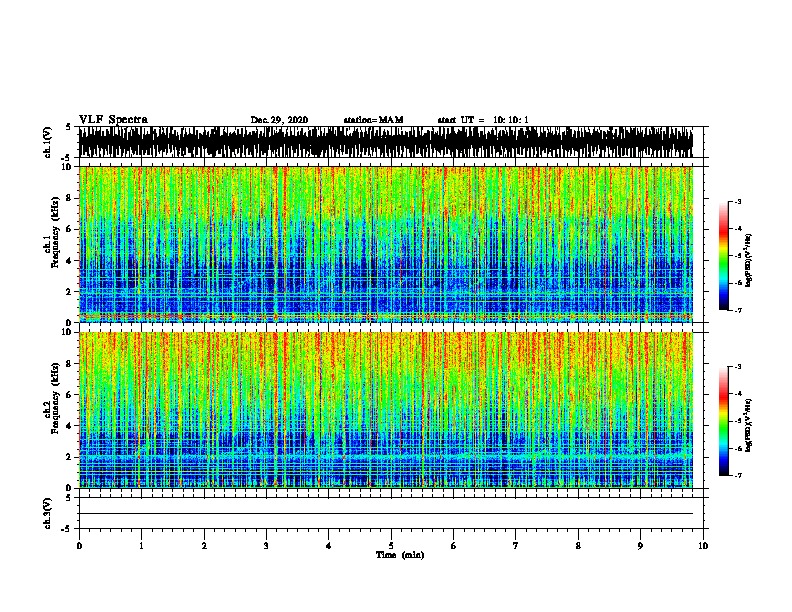
Task: Select the ch.2 "Frequency (kHz)" axis label
Action: (x=55, y=398)
